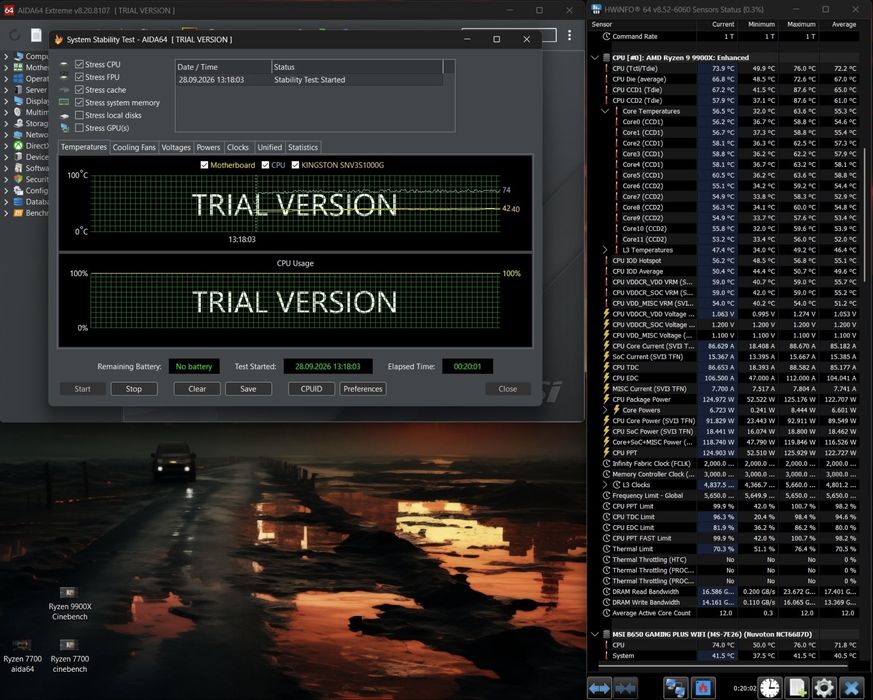Image resolution: width=873 pixels, height=700 pixels.
Task: Click HWiNFO blue X close-sensors icon
Action: (x=851, y=688)
